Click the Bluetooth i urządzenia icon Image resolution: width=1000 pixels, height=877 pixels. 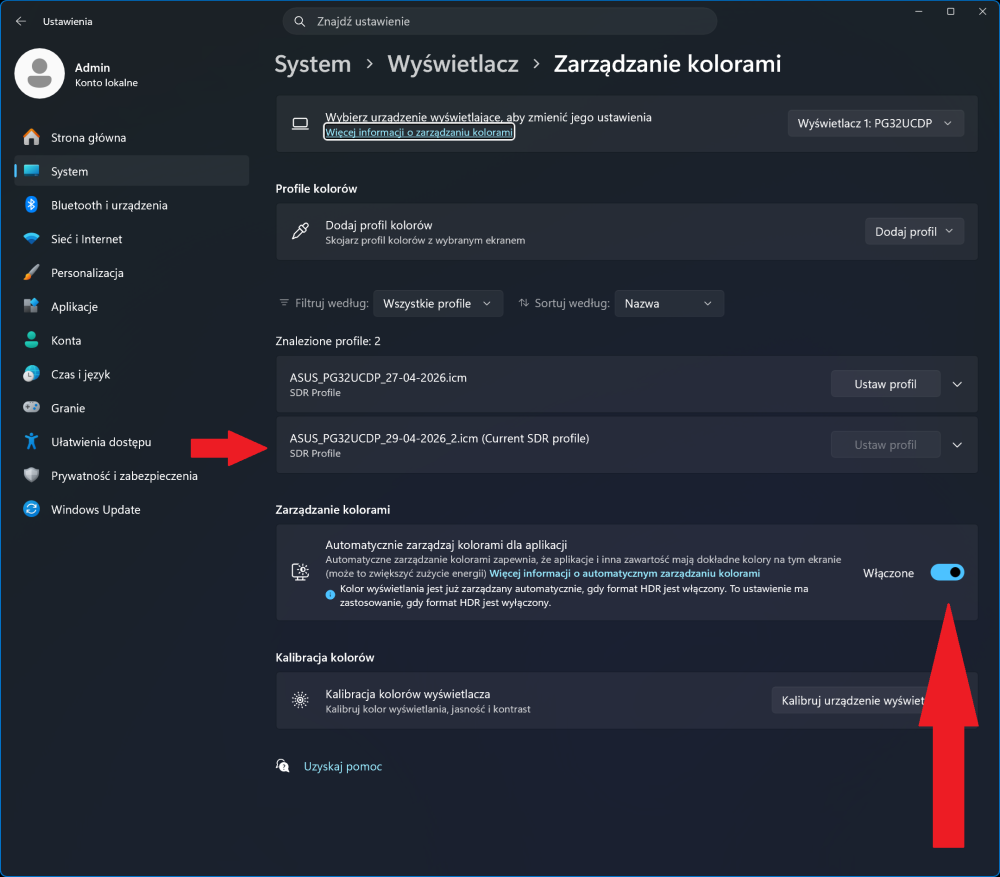pyautogui.click(x=31, y=205)
